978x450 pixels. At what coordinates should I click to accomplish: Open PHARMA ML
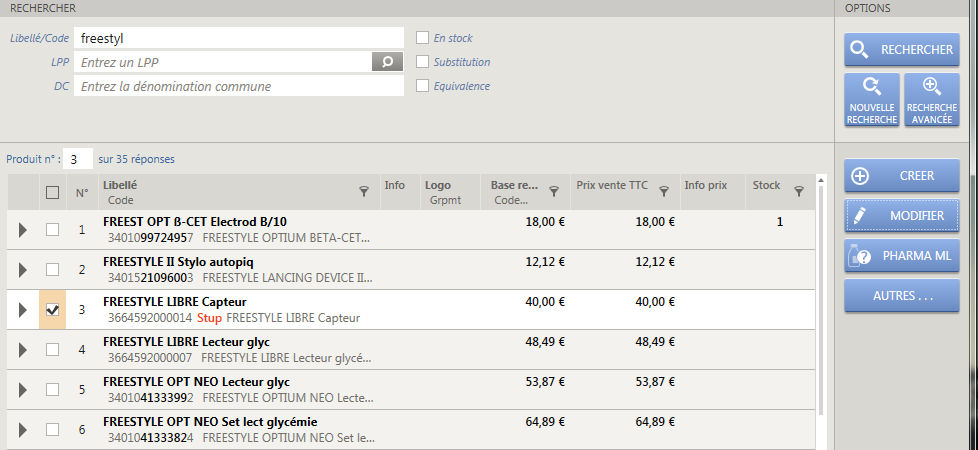(902, 255)
